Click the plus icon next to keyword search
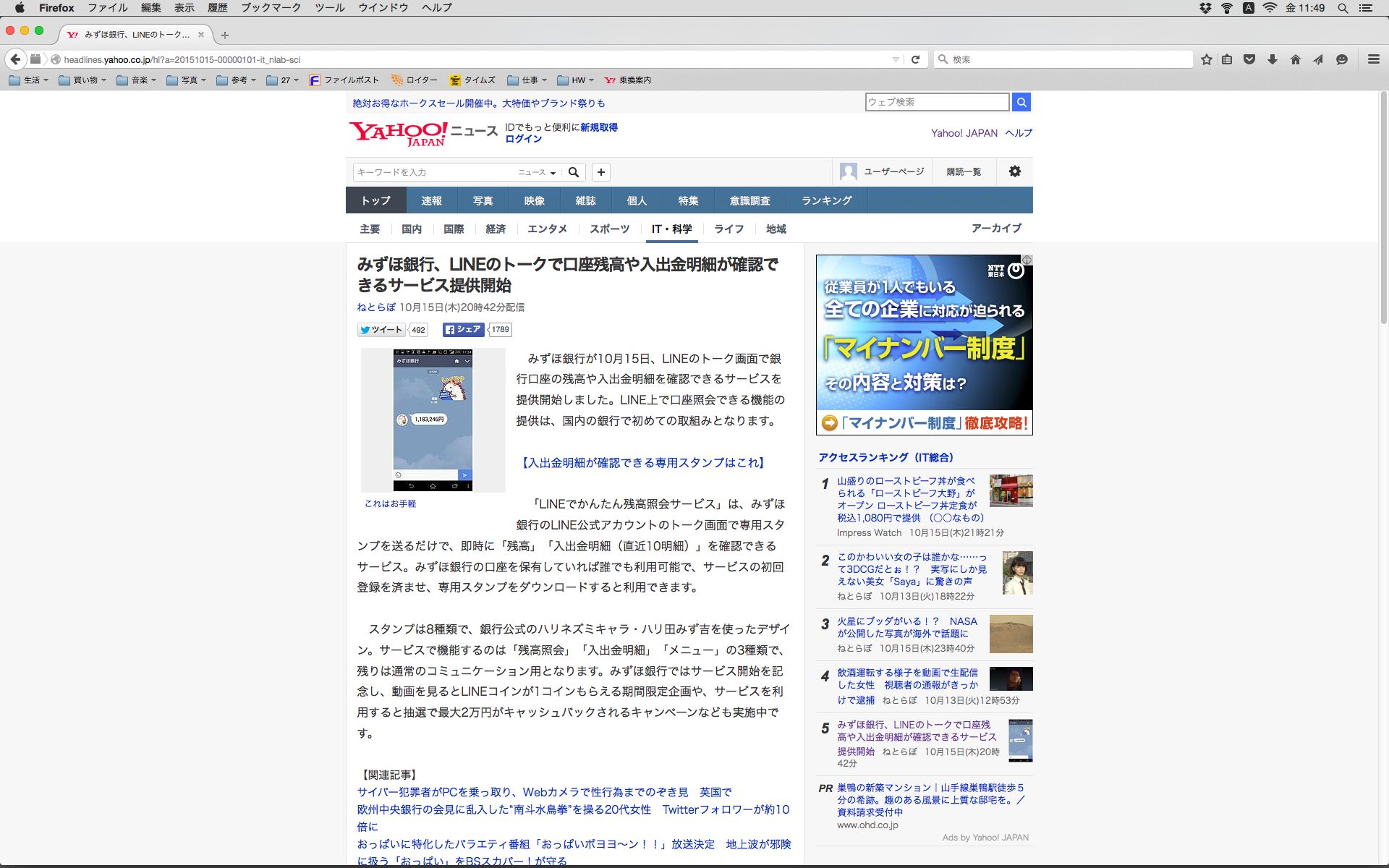1389x868 pixels. point(600,172)
